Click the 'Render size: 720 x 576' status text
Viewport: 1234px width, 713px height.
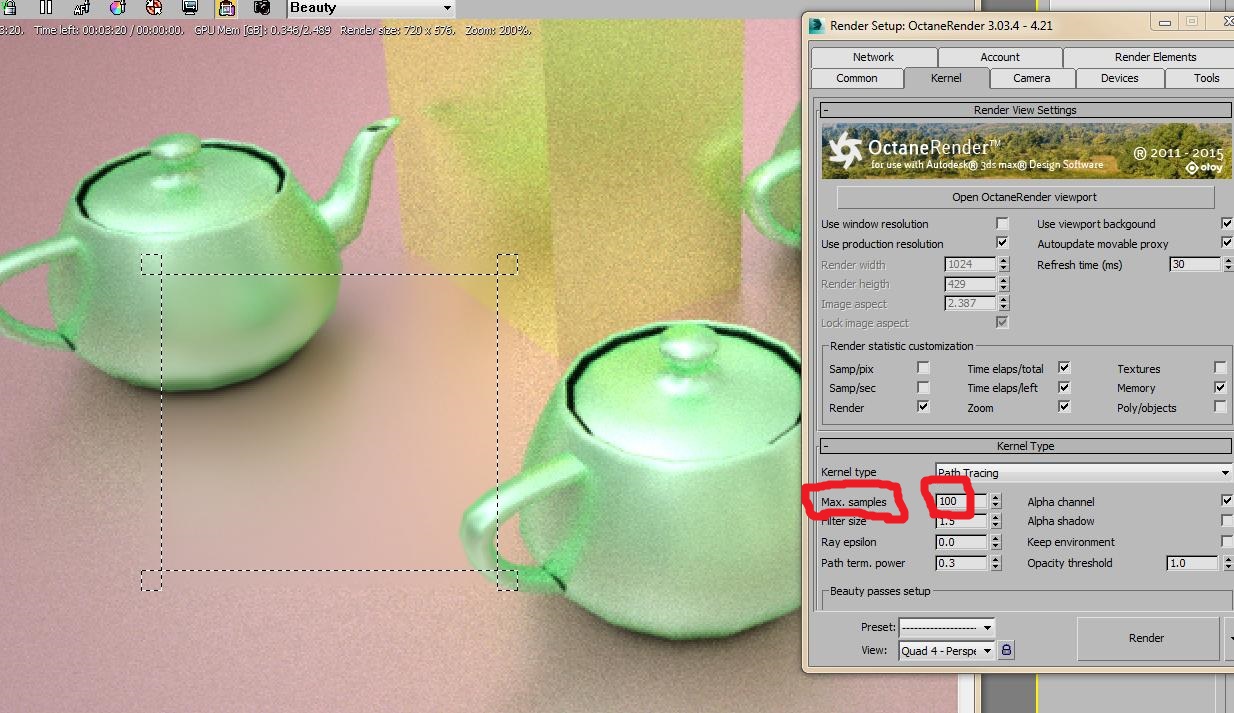pyautogui.click(x=398, y=30)
